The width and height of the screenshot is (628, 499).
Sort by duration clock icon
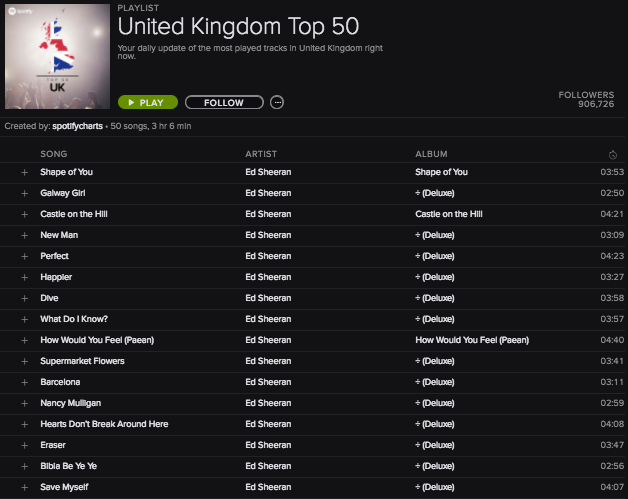tap(612, 155)
